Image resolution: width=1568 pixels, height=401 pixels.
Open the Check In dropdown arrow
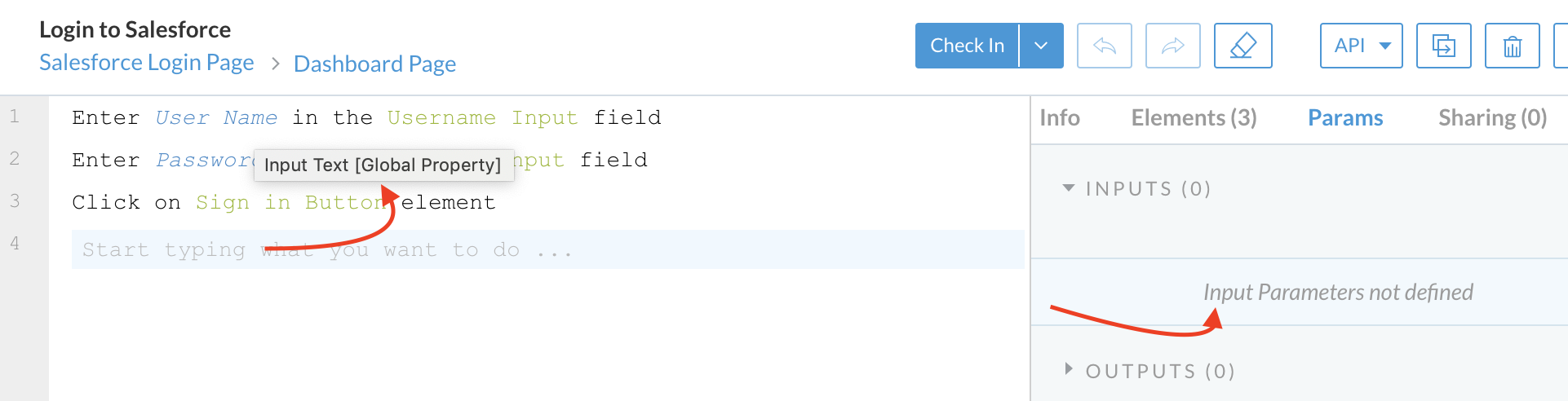(x=1041, y=46)
